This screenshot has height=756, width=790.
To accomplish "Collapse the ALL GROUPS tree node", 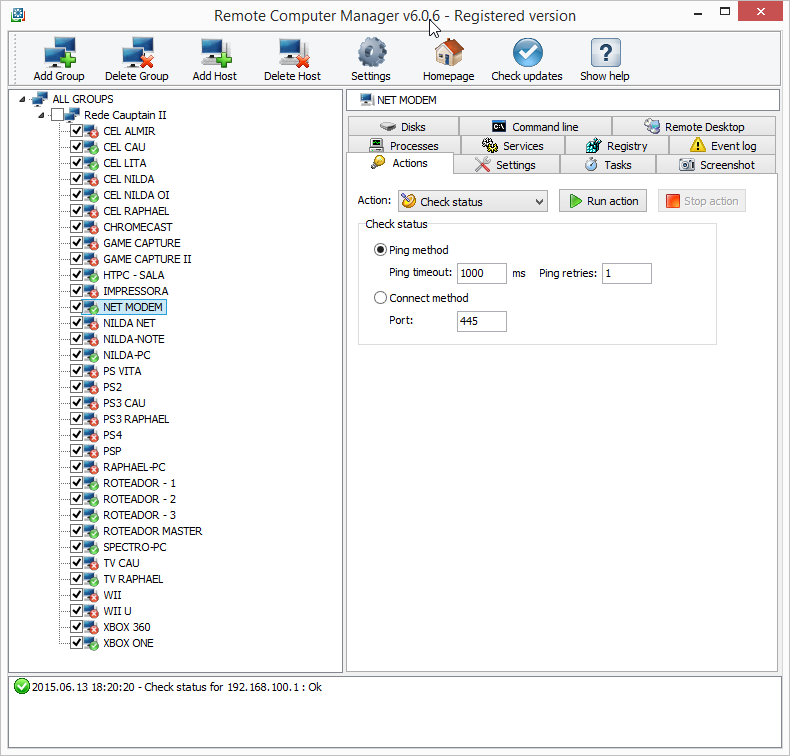I will click(22, 99).
